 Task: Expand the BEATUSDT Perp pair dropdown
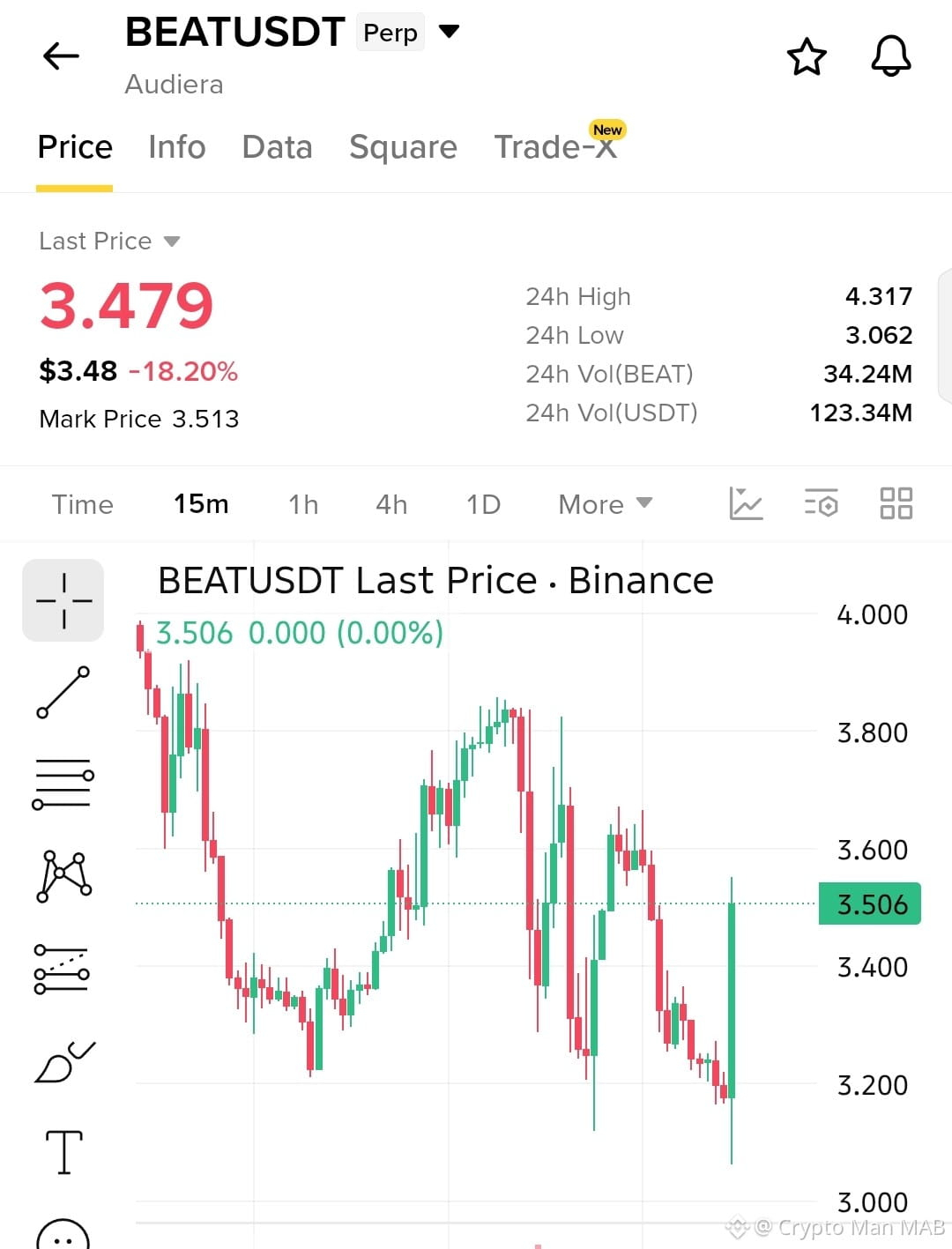[x=450, y=32]
